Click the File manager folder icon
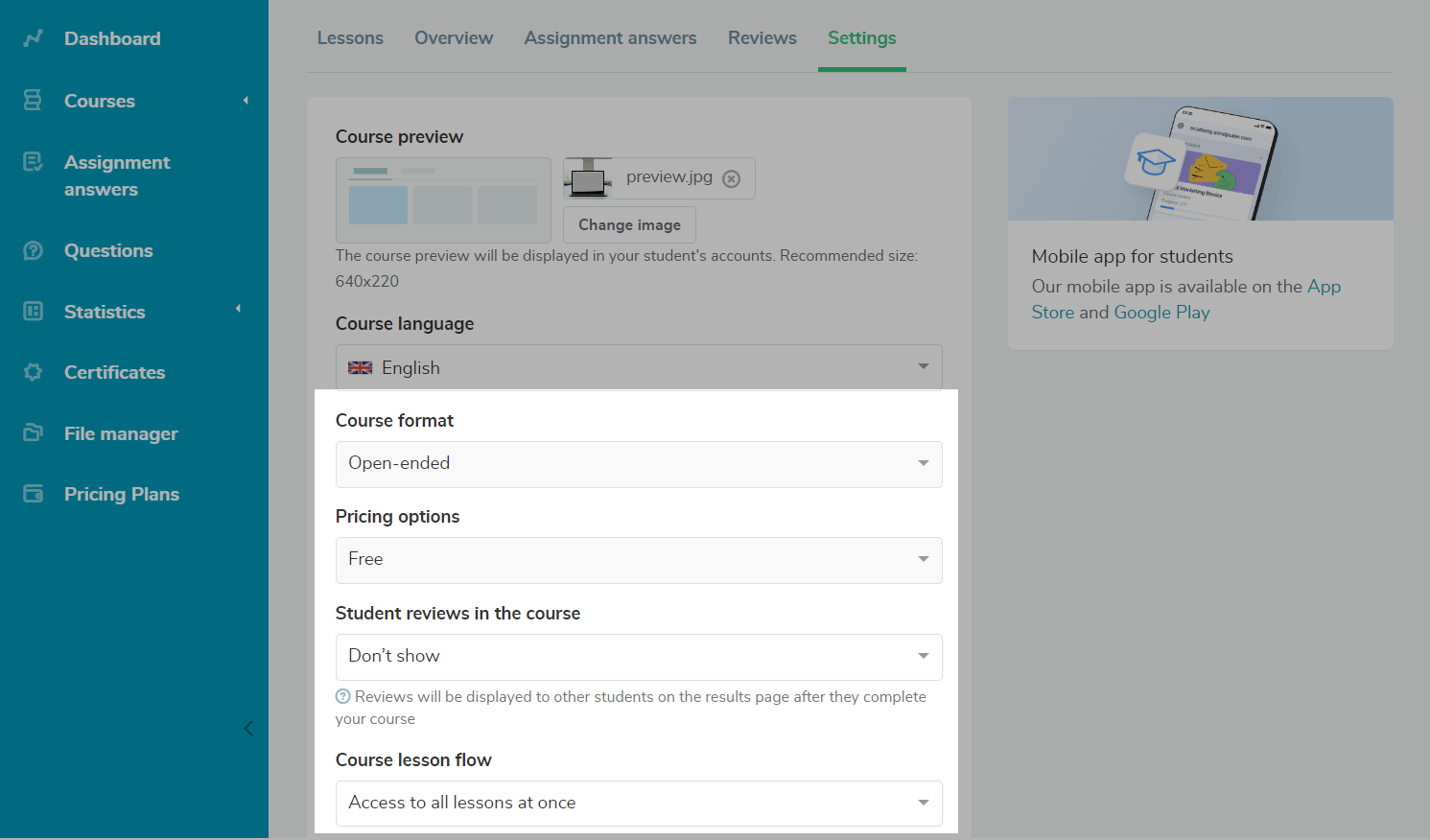1430x840 pixels. (33, 432)
